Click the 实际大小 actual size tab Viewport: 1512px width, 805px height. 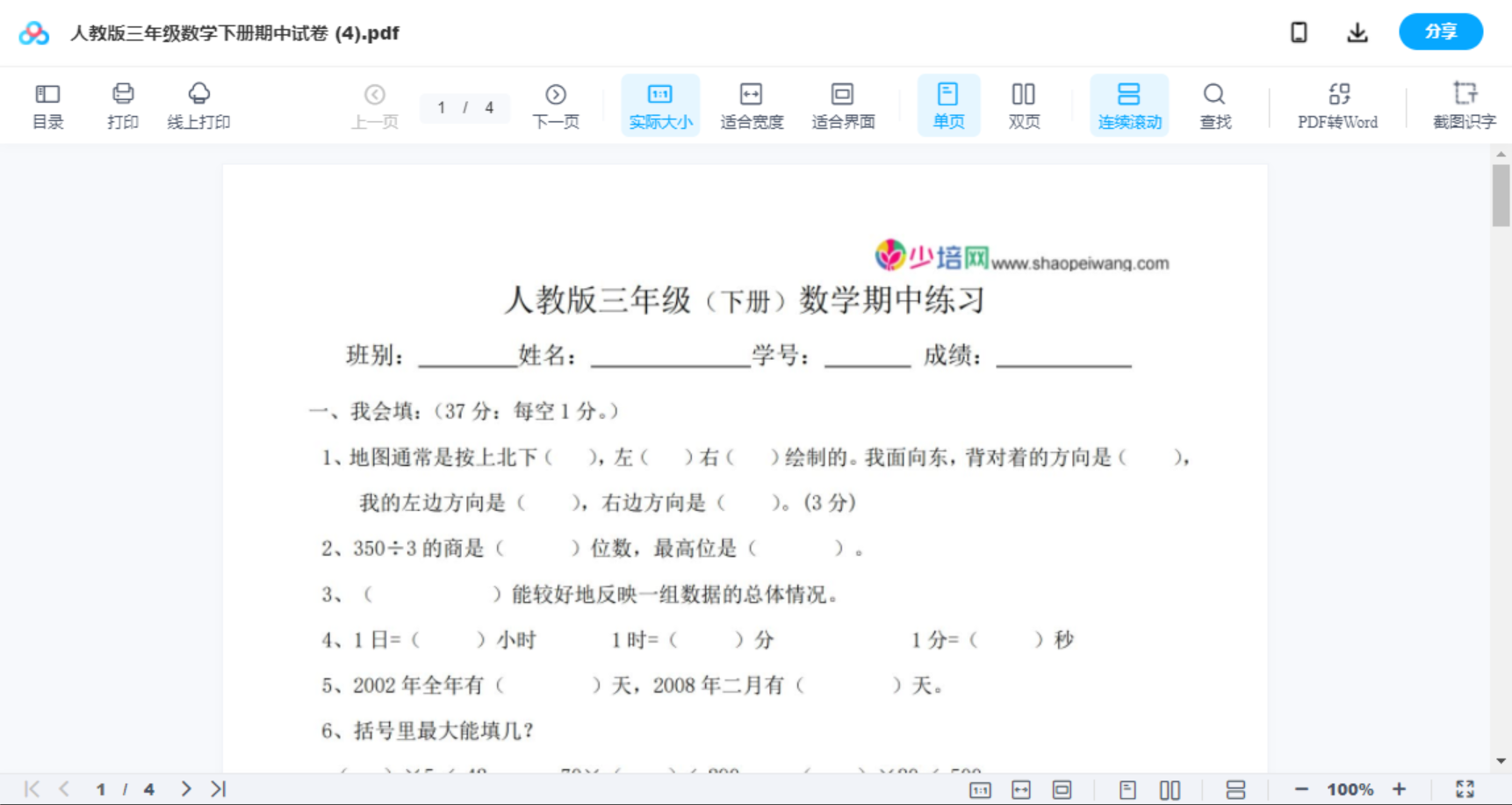coord(660,104)
